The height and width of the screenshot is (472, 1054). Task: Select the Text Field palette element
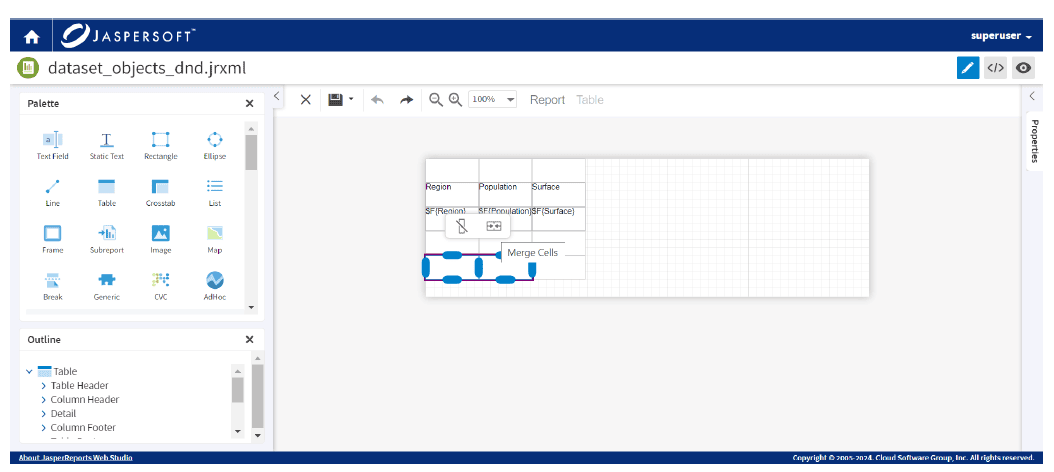point(52,145)
